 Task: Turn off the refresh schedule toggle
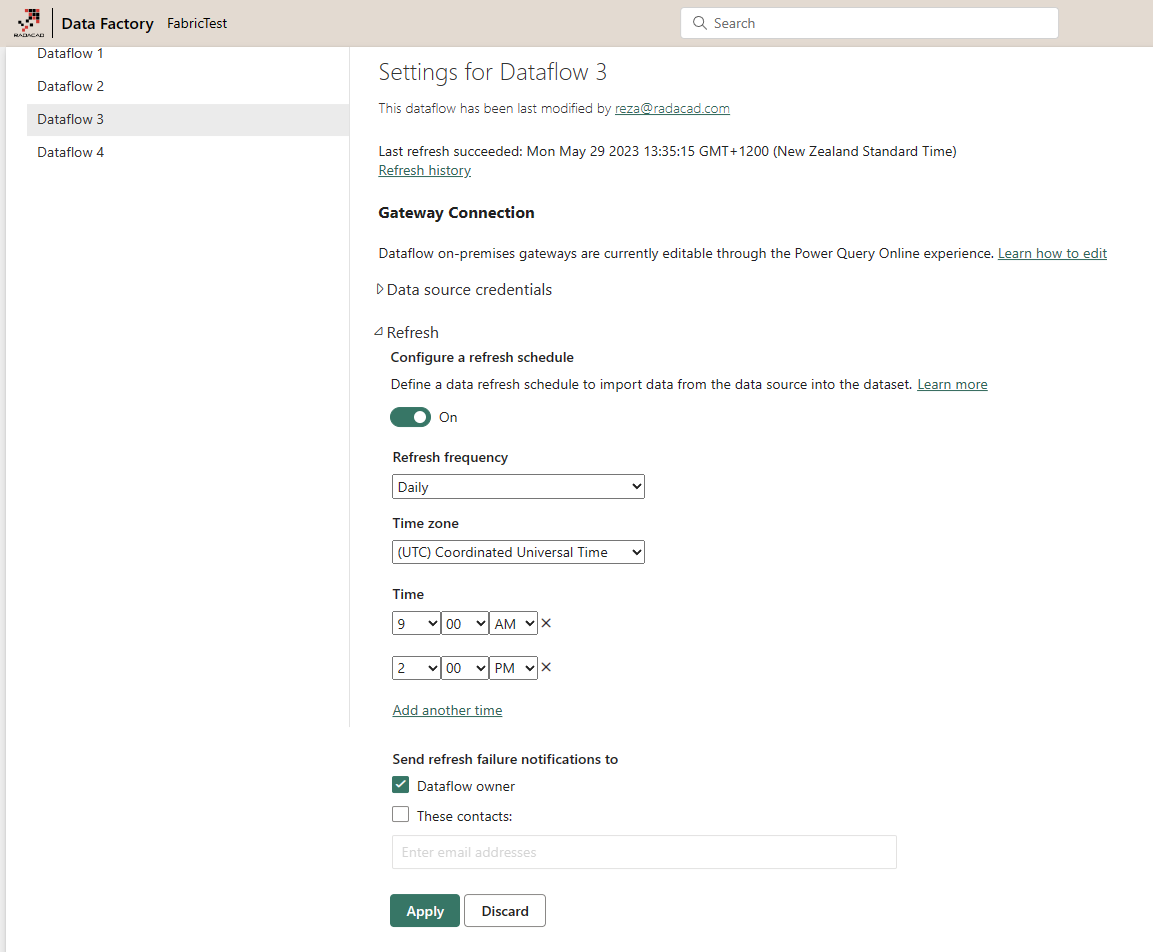pos(411,417)
